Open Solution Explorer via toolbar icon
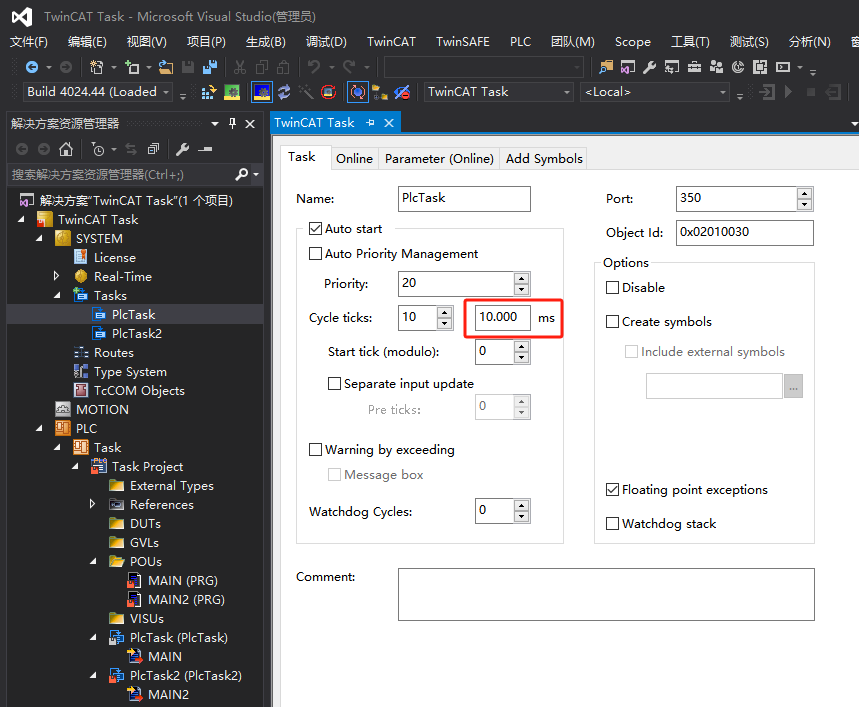This screenshot has width=859, height=707. (x=628, y=67)
